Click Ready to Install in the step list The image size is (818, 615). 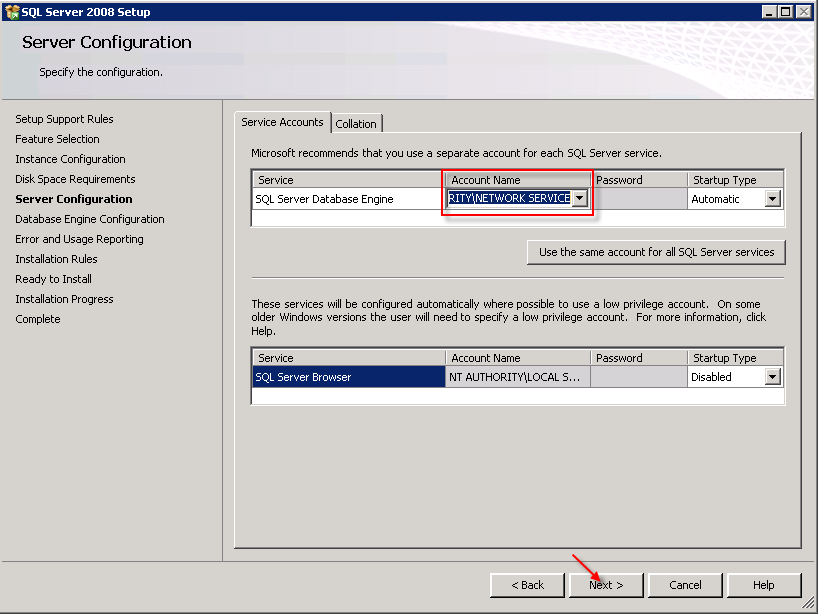point(53,279)
